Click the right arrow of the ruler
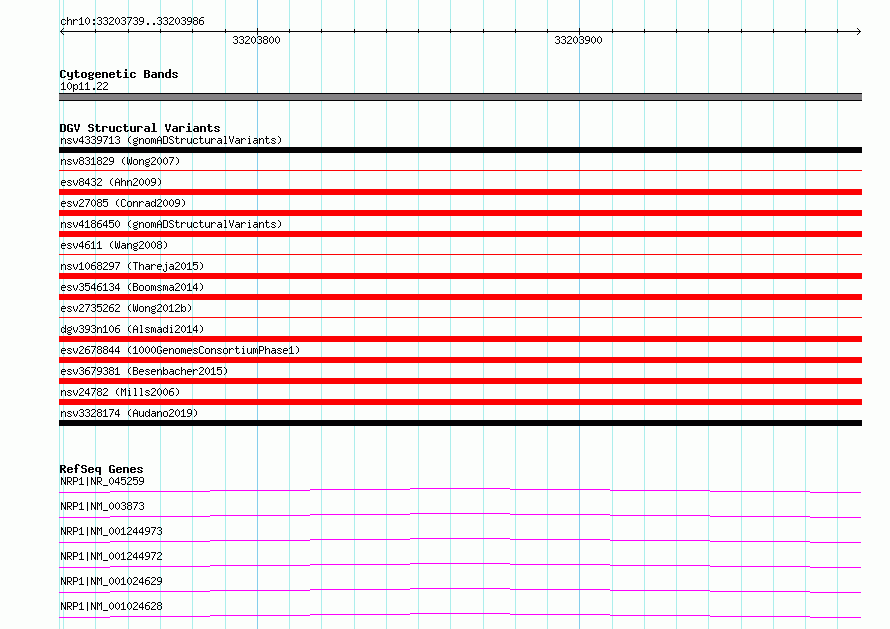890x629 pixels. (858, 31)
